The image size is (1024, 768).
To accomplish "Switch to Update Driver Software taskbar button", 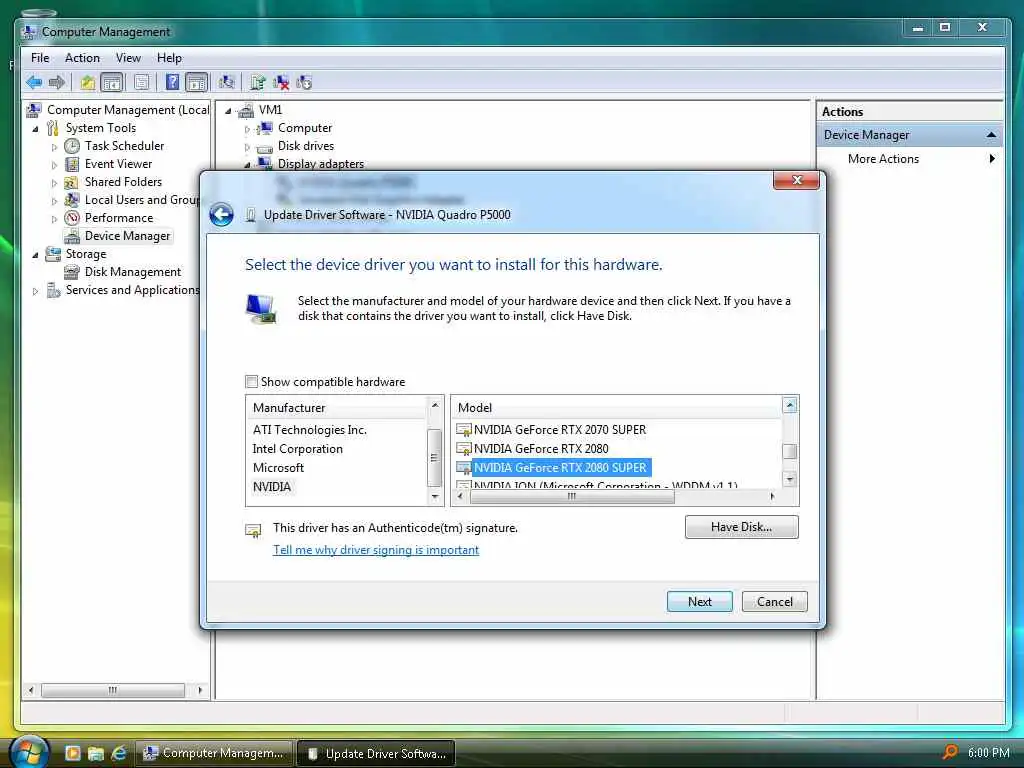I will pos(376,753).
